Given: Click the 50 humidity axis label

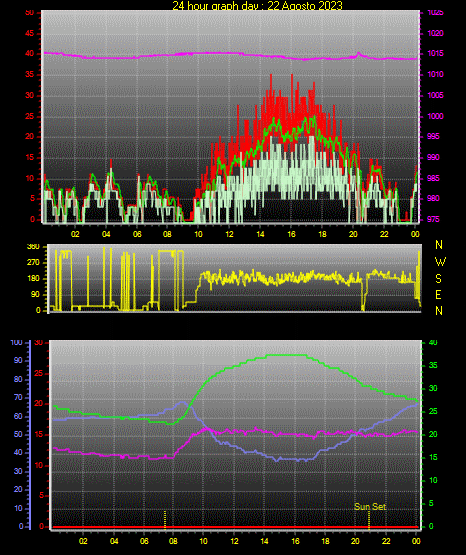Looking at the screenshot, I should [x=18, y=434].
